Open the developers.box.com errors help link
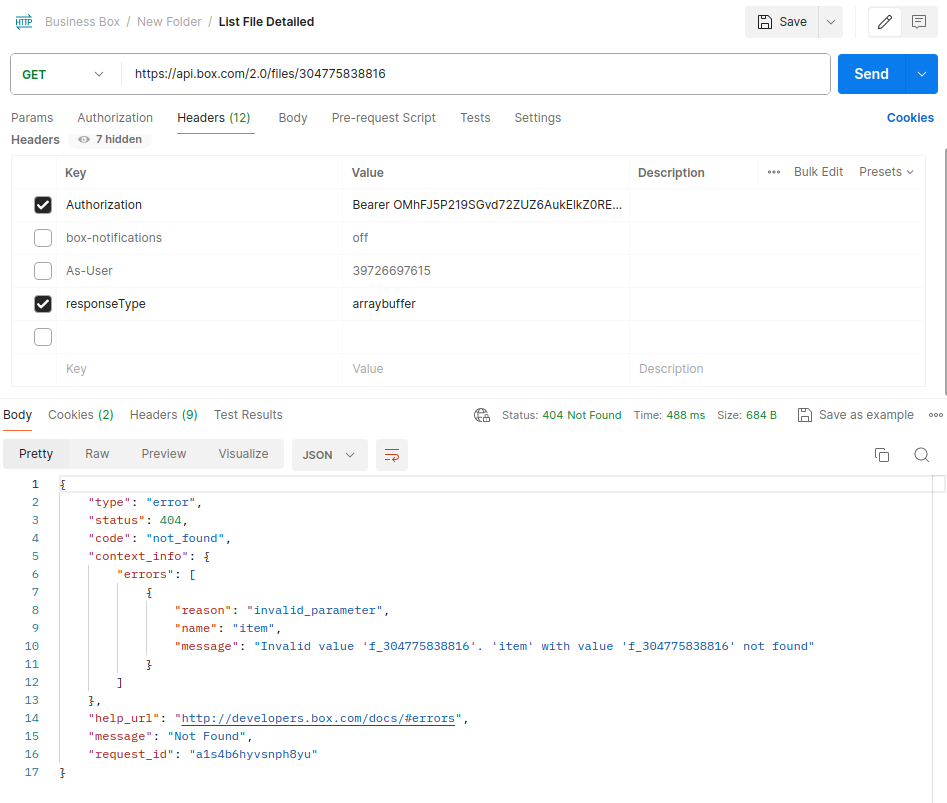The height and width of the screenshot is (803, 947). click(318, 718)
